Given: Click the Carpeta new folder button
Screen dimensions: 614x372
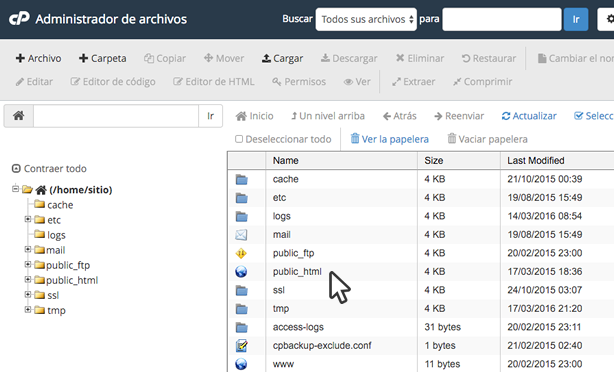Looking at the screenshot, I should pos(103,58).
